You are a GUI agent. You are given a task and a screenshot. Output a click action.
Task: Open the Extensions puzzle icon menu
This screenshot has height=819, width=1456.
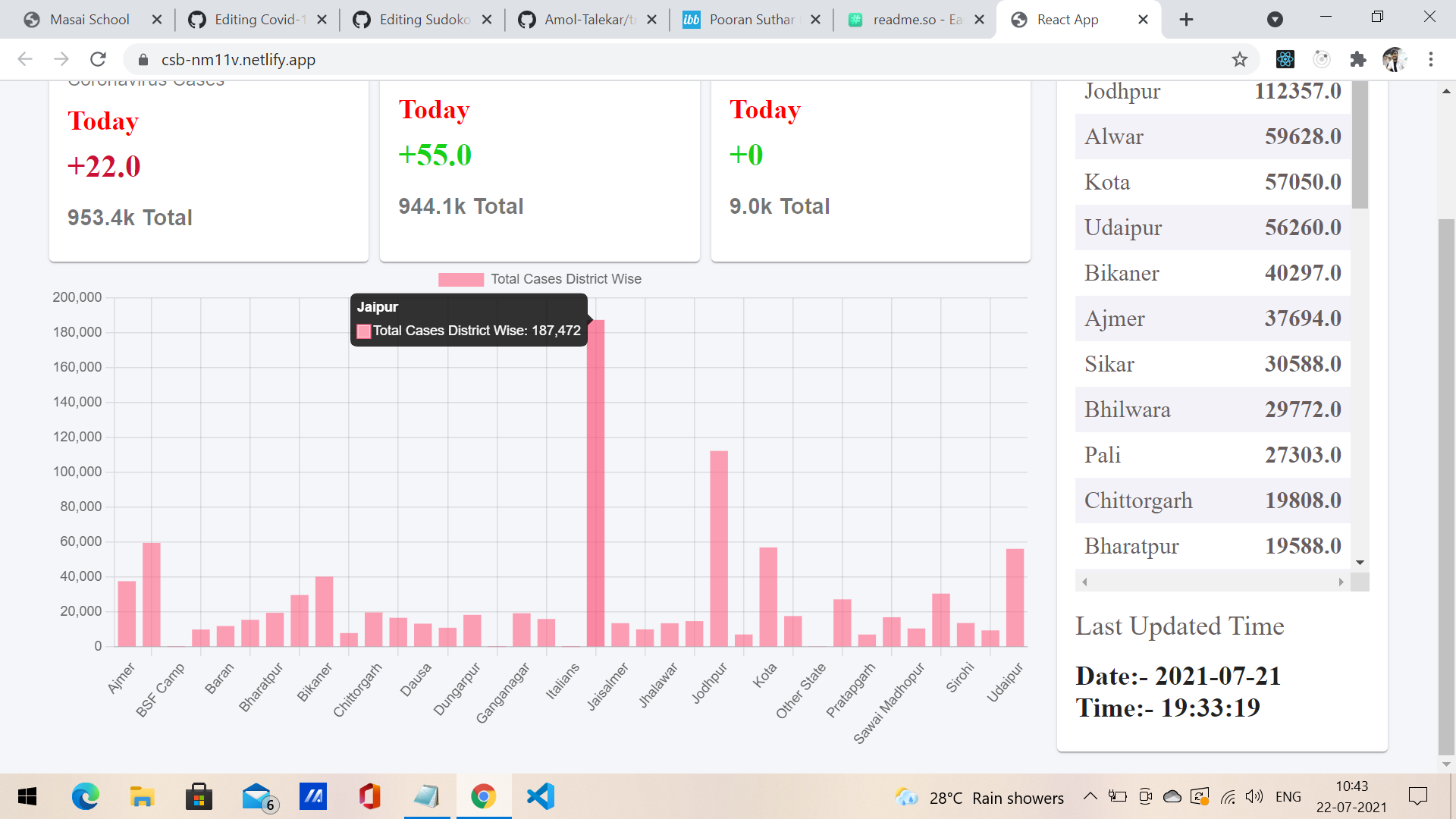click(x=1358, y=59)
